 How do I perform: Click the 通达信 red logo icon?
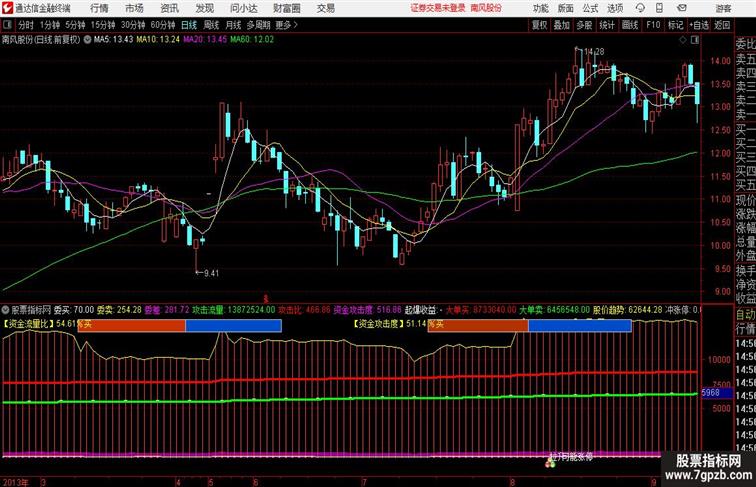7,8
